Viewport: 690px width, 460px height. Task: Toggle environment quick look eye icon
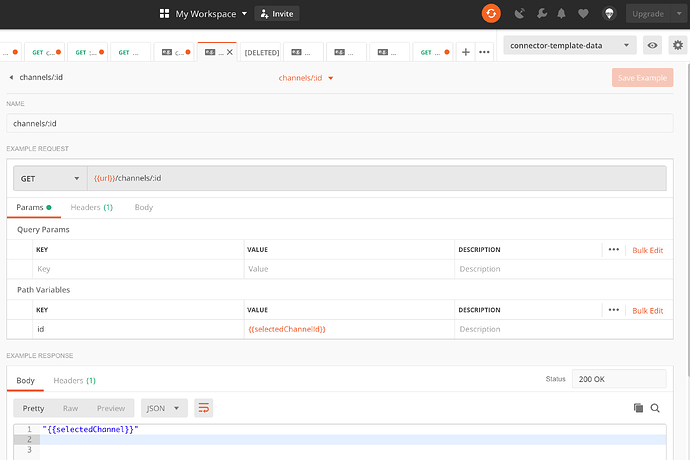[652, 45]
